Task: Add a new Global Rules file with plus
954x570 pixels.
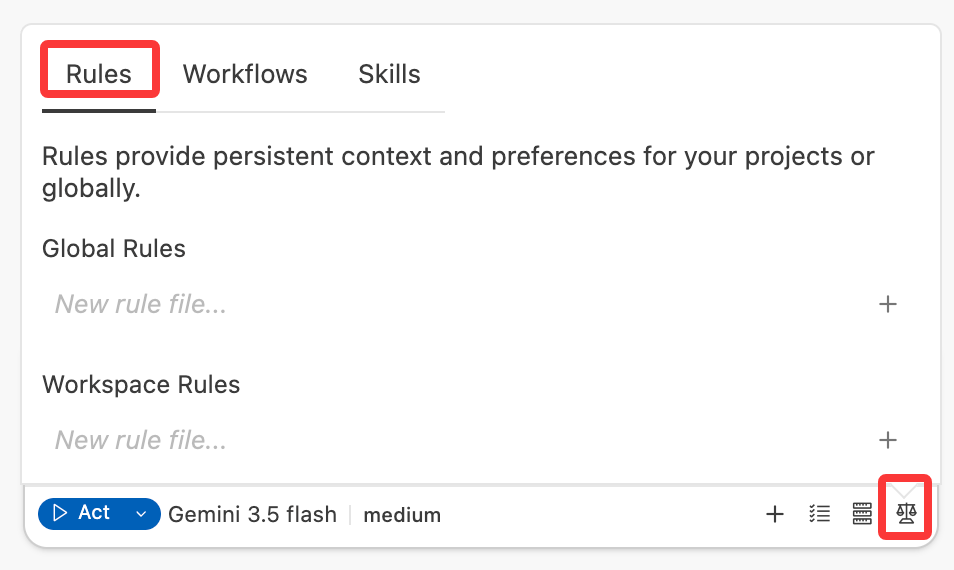Action: click(x=888, y=304)
